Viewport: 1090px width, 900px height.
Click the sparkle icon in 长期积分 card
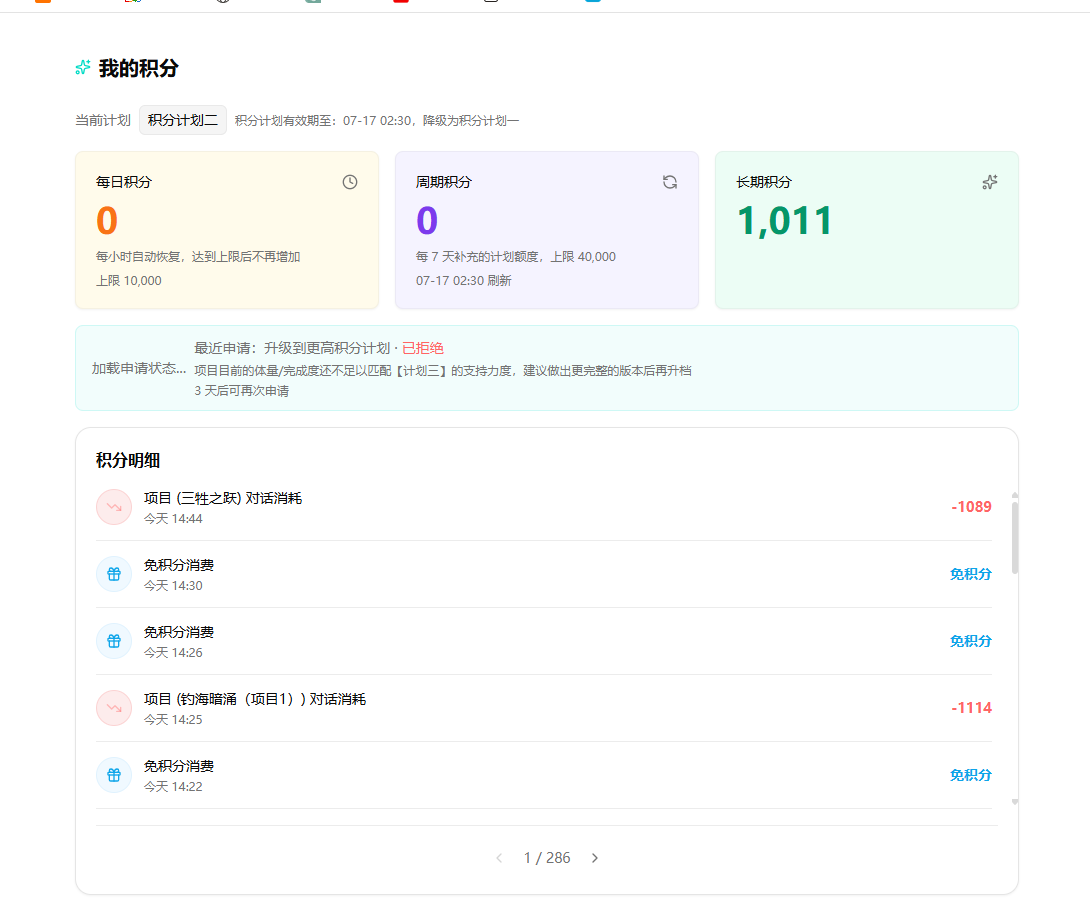click(990, 182)
